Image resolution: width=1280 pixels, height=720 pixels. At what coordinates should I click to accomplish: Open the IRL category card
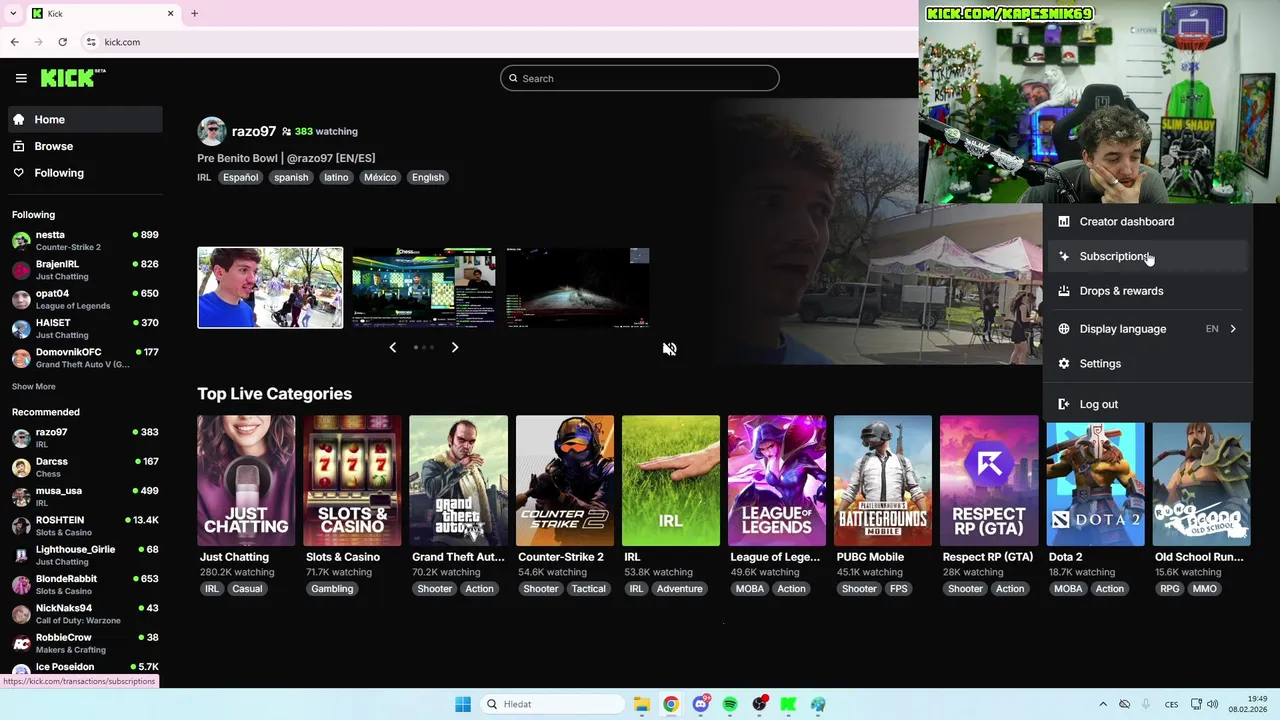[671, 481]
